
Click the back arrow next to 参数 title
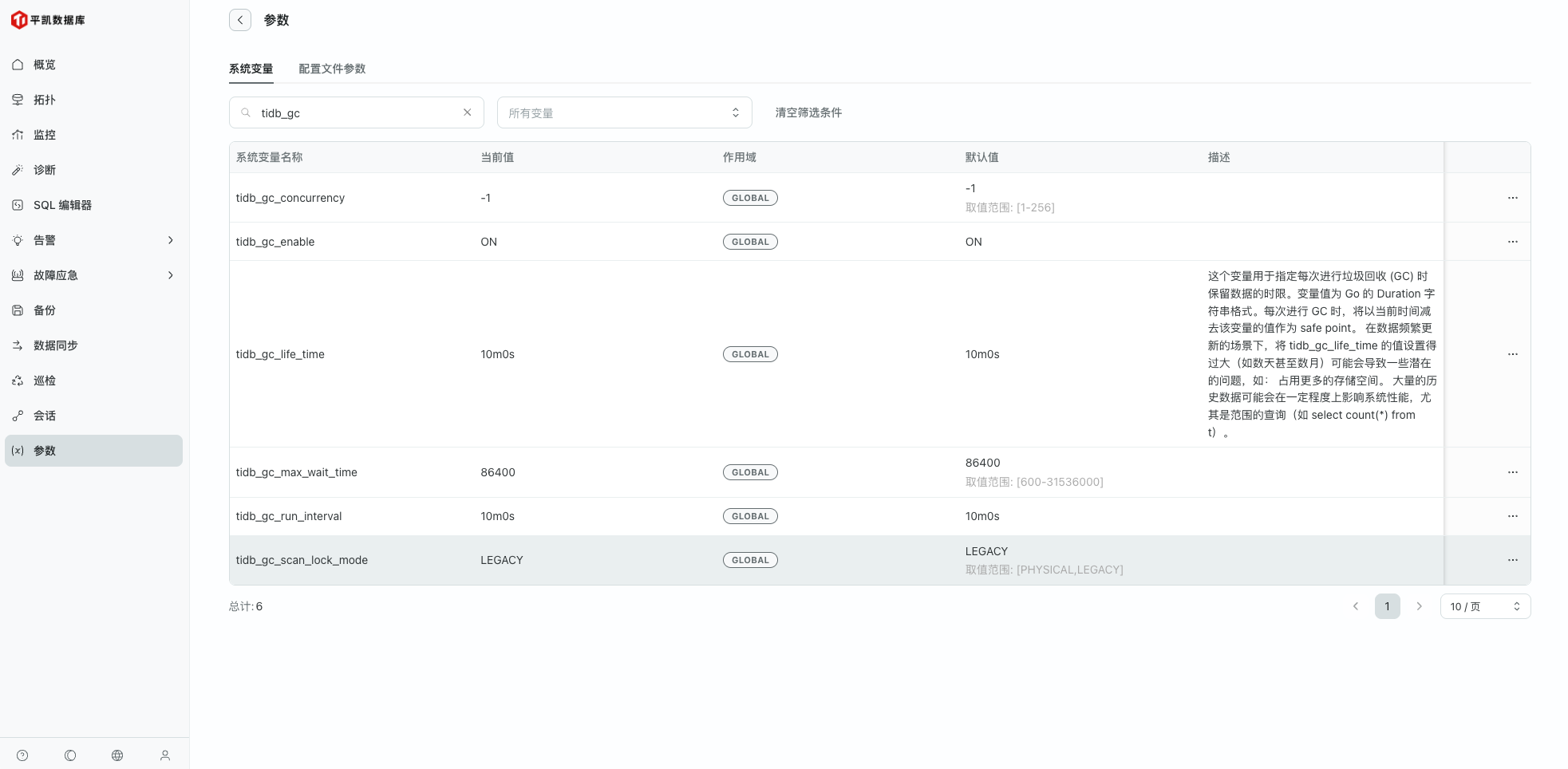pos(240,20)
